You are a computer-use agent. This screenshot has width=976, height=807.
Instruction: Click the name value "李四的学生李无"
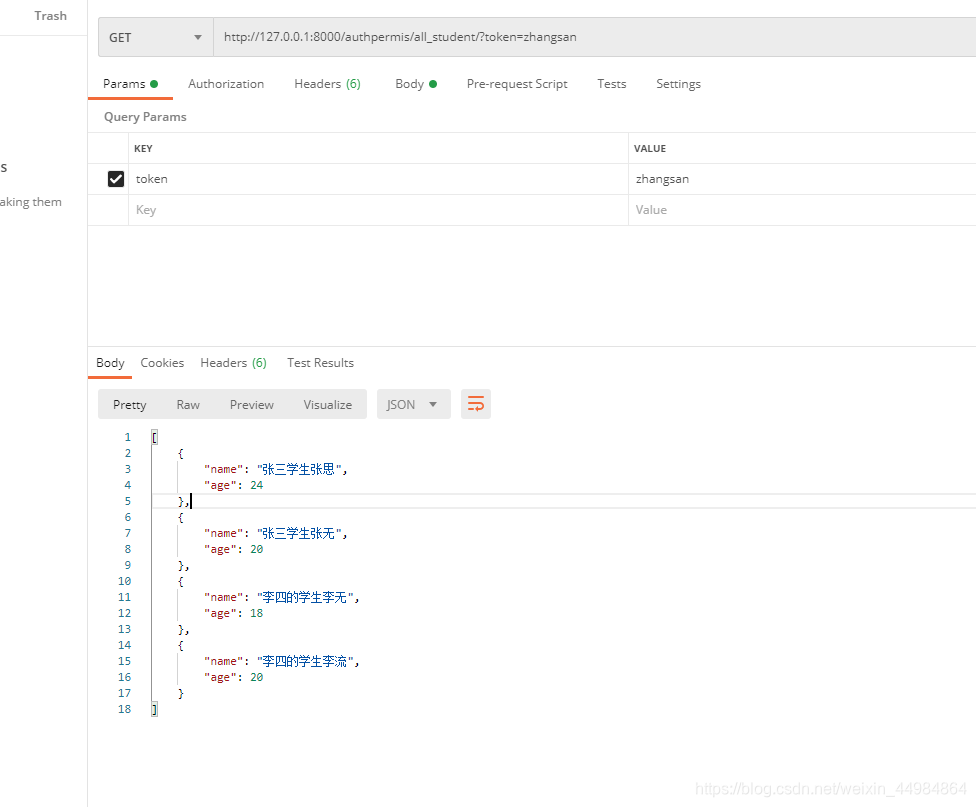[305, 598]
